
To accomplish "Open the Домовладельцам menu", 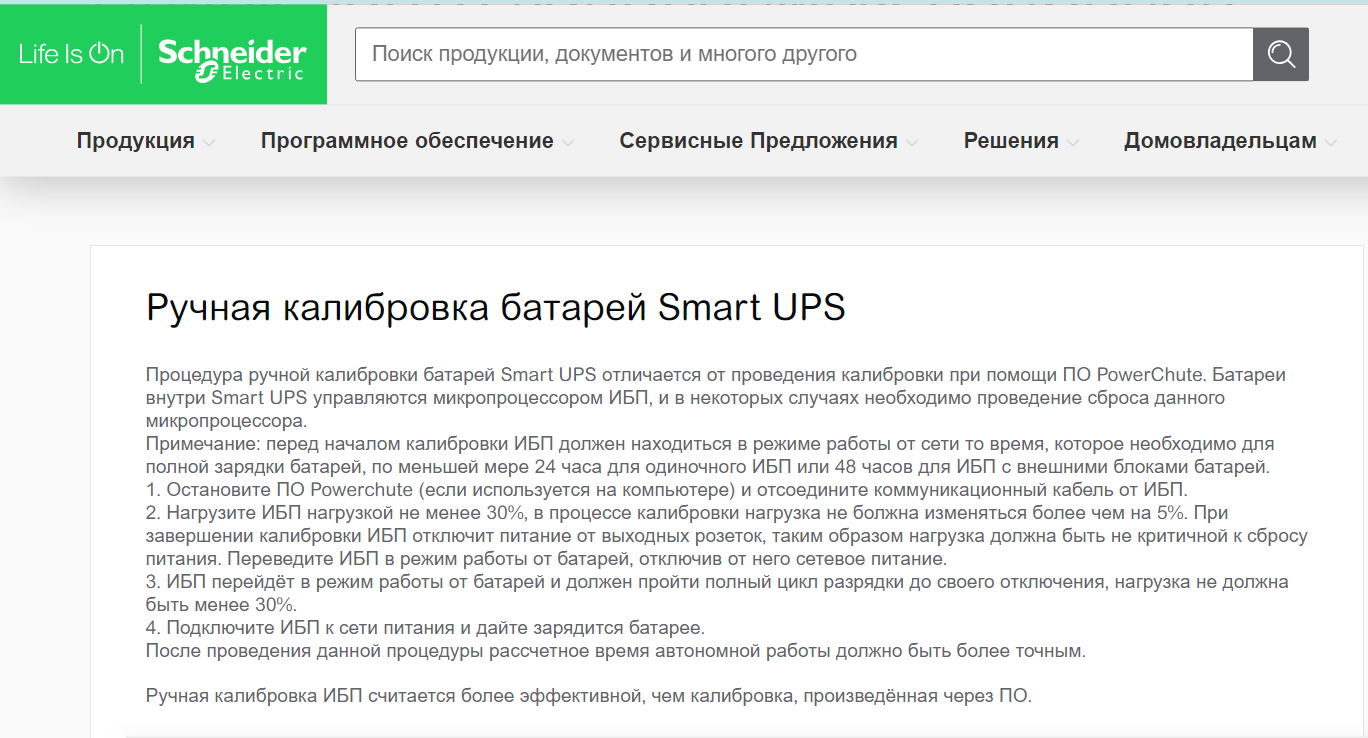I will click(x=1220, y=141).
